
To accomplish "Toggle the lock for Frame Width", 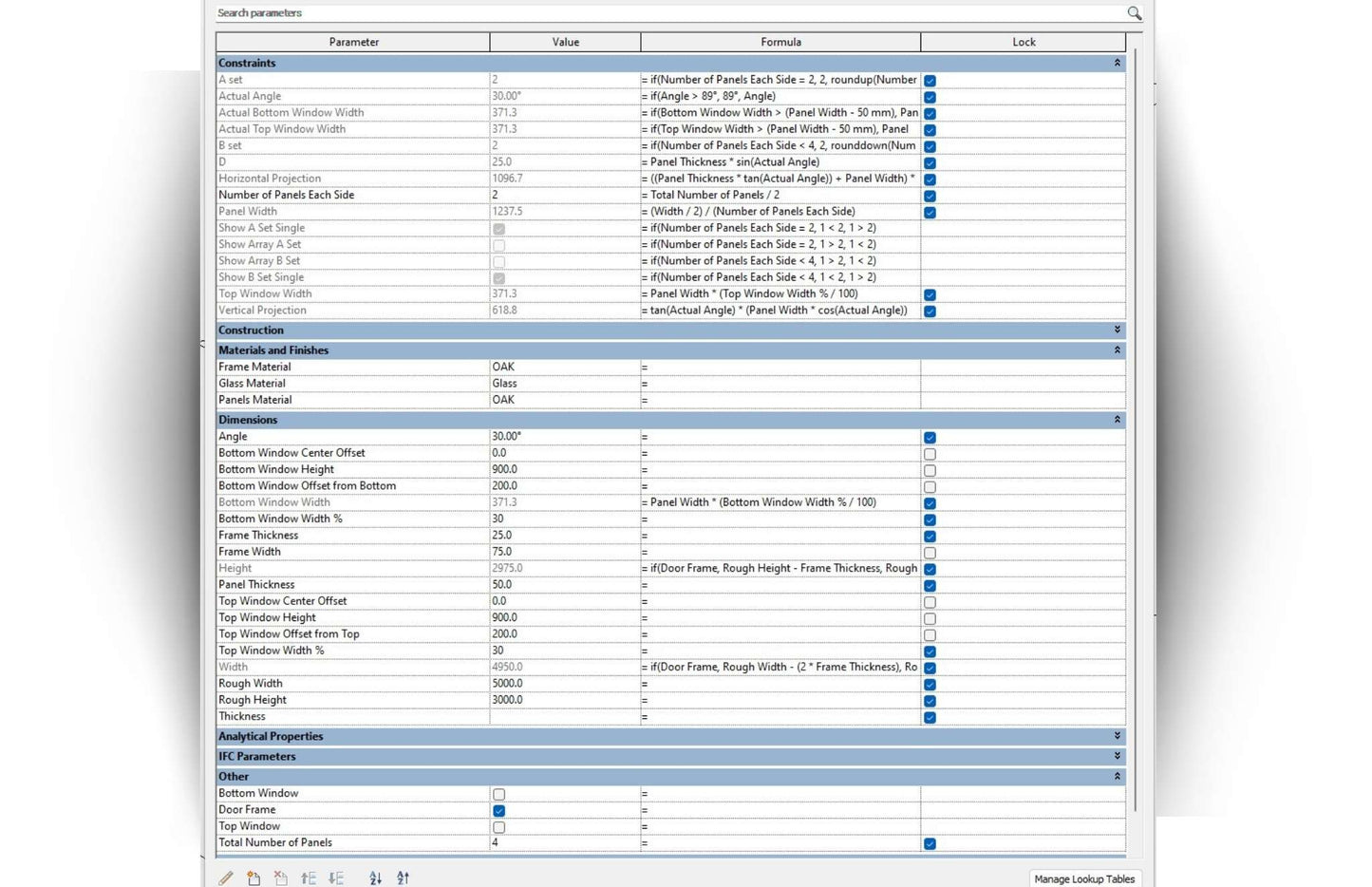I will (930, 553).
